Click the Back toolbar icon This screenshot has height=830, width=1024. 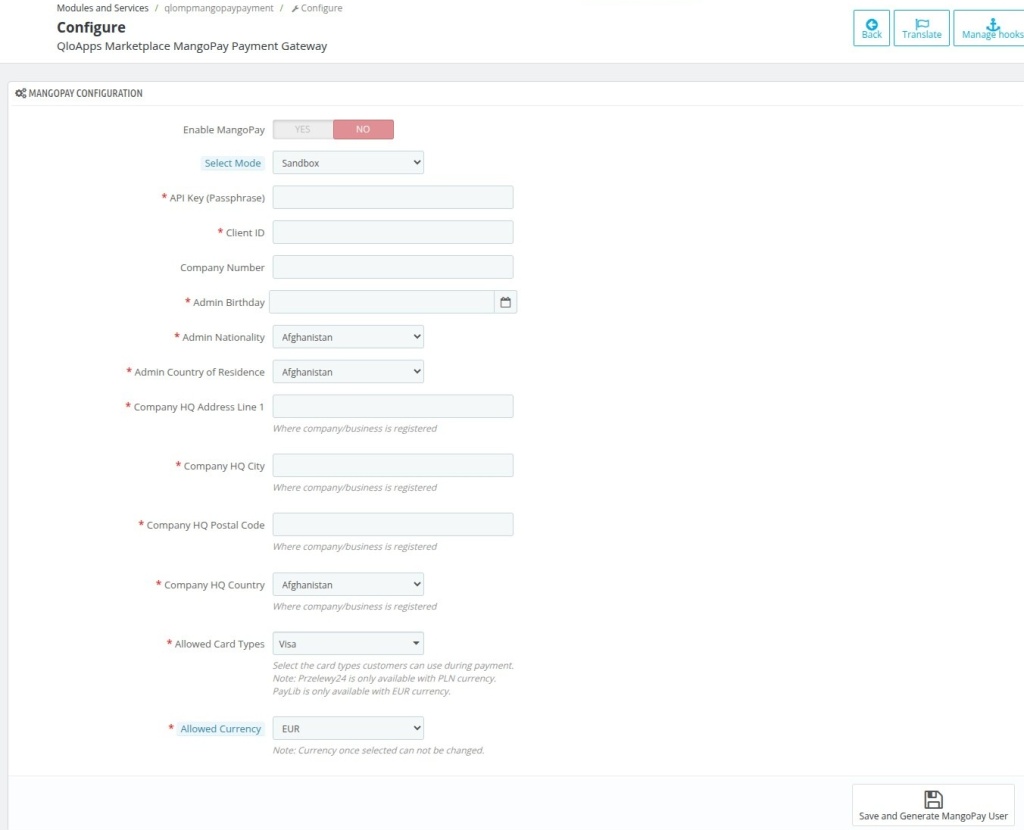(x=870, y=27)
